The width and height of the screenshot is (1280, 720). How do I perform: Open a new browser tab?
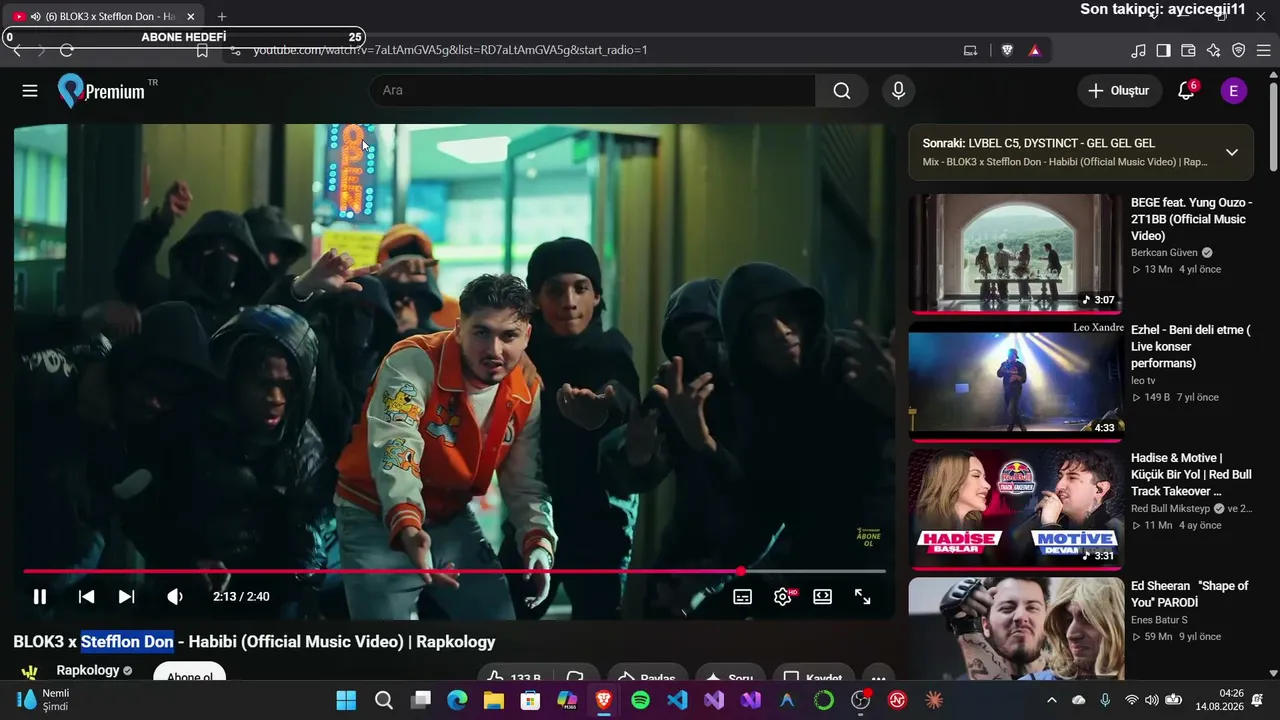pyautogui.click(x=222, y=17)
